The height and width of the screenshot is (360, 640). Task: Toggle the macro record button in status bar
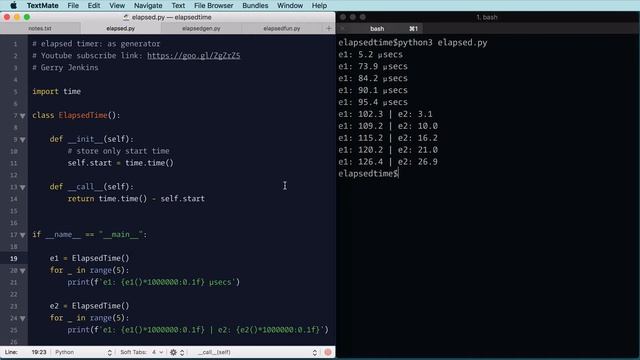pyautogui.click(x=328, y=352)
